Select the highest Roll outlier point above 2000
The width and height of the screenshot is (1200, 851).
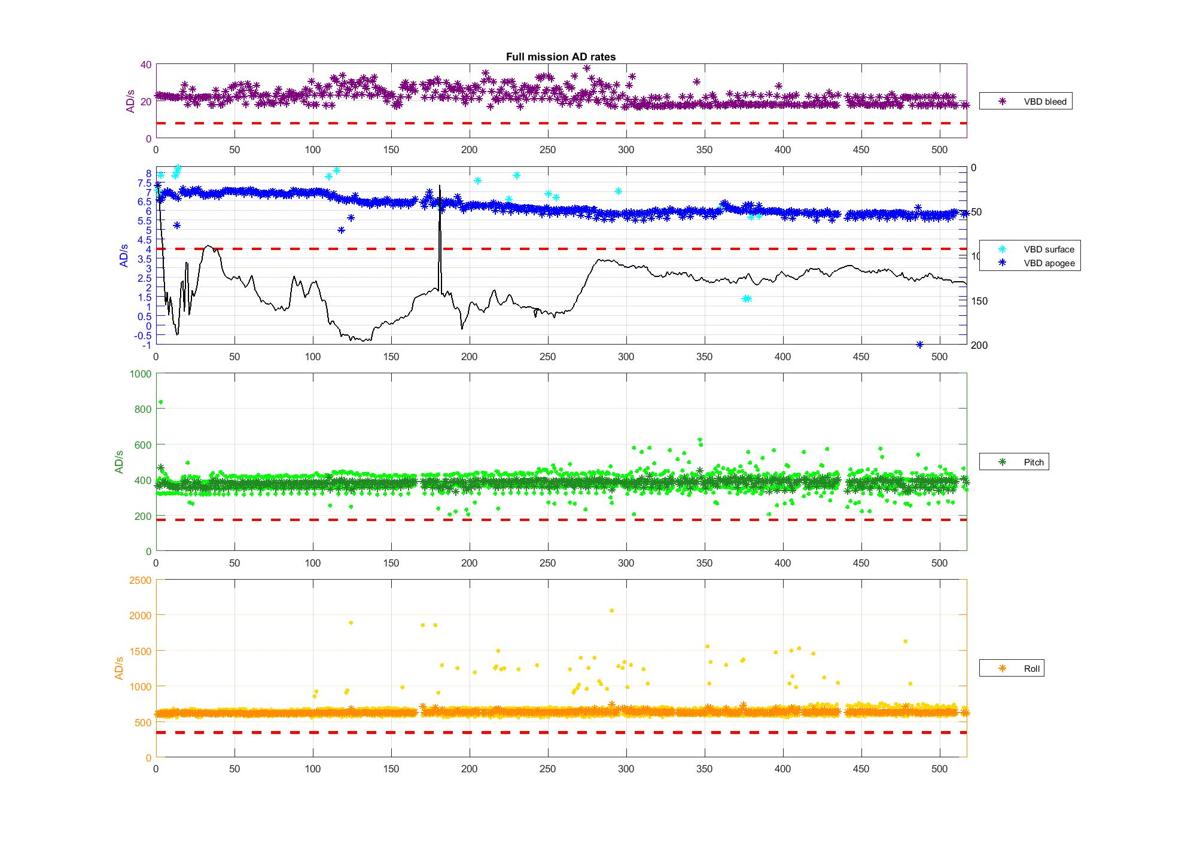611,611
